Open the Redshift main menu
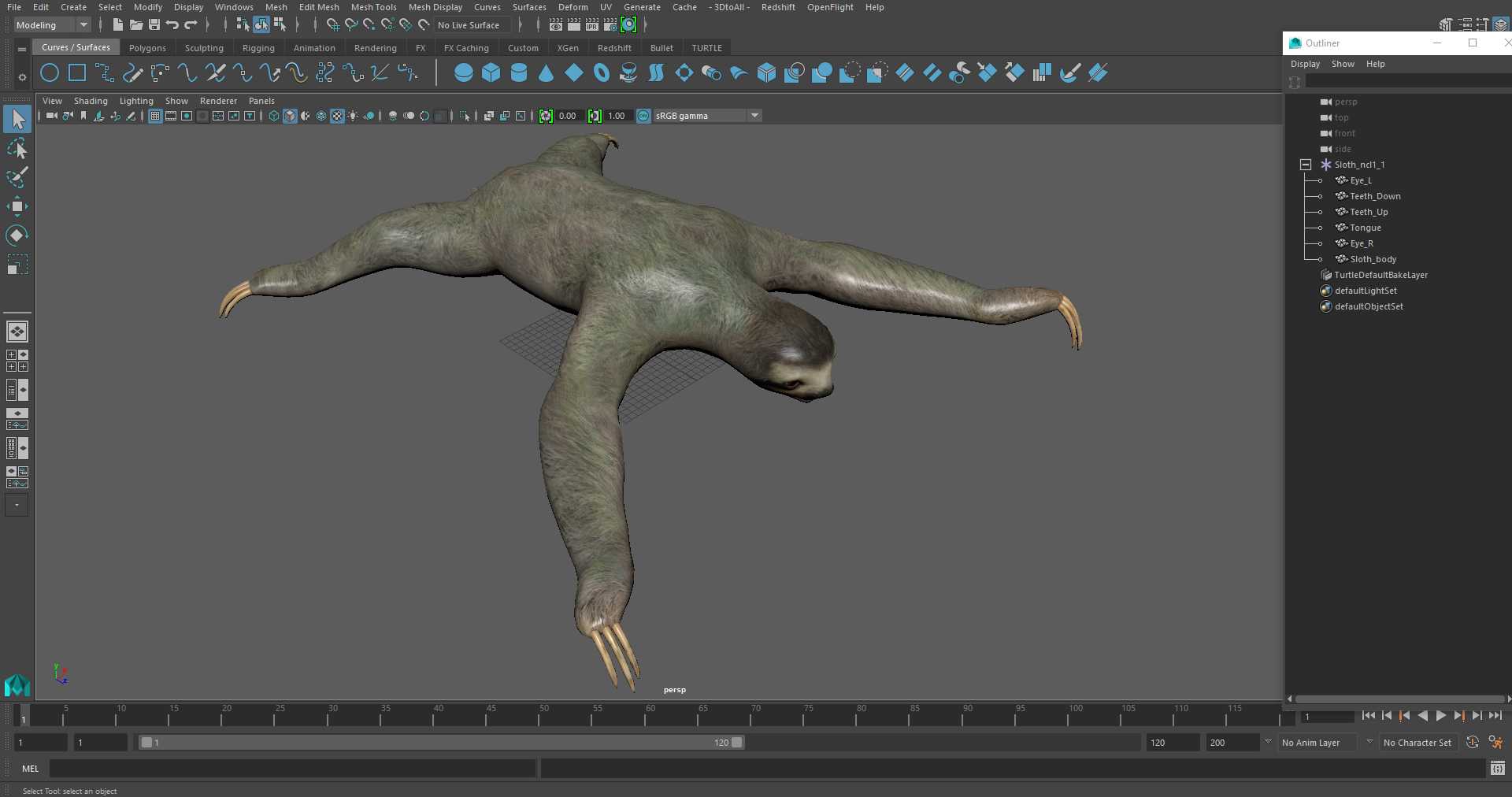The width and height of the screenshot is (1512, 797). [x=778, y=7]
